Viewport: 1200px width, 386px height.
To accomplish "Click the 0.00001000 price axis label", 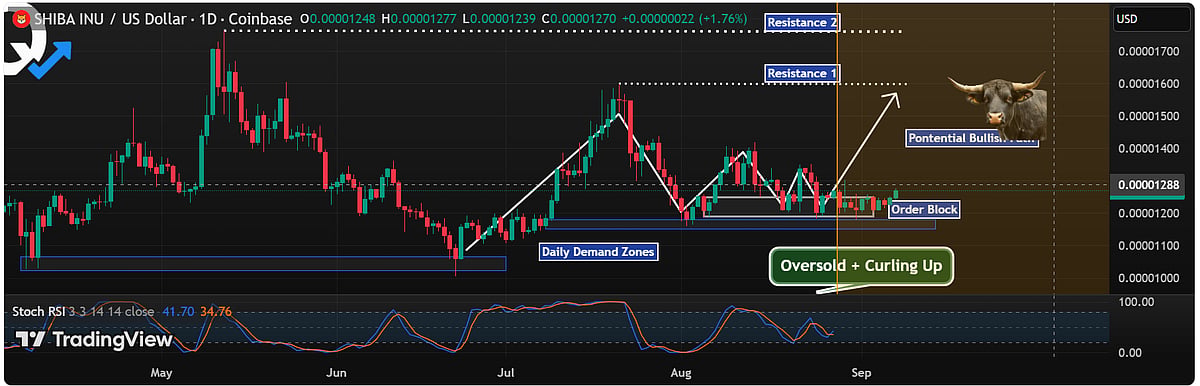I will click(x=1149, y=278).
